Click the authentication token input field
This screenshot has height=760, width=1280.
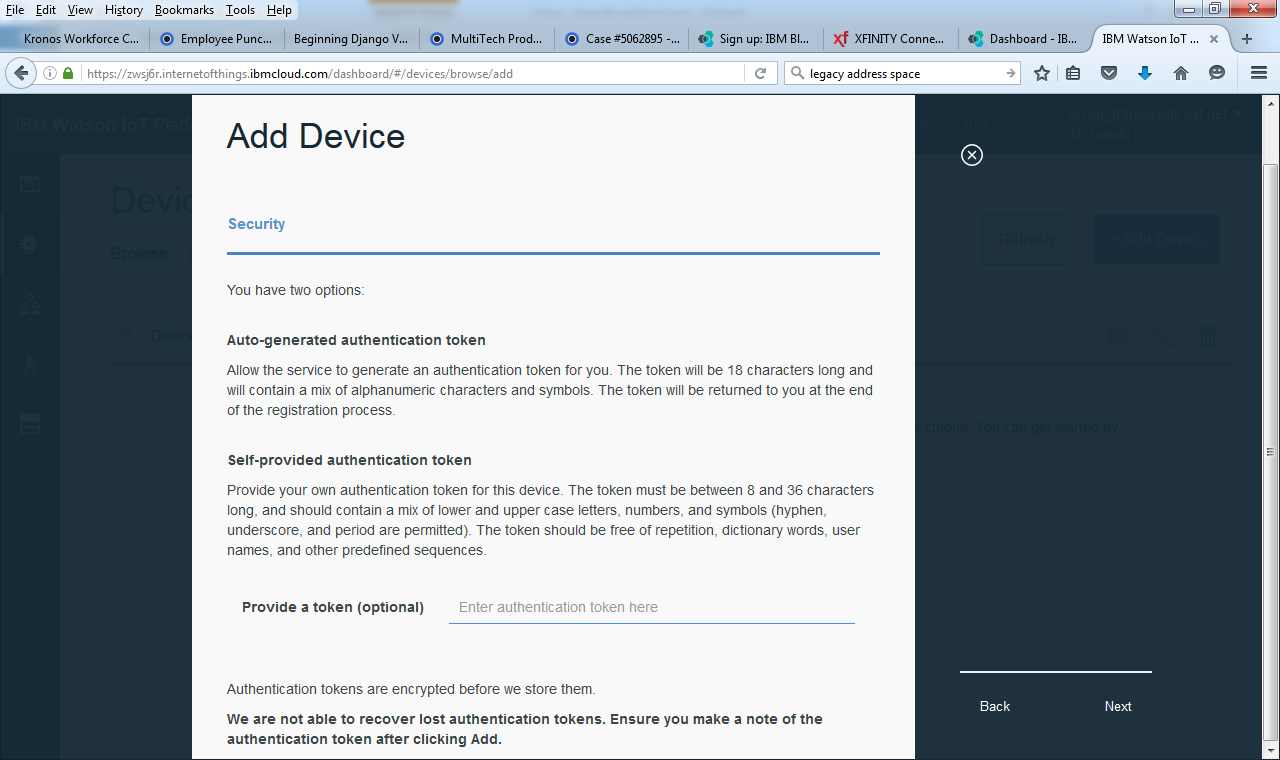coord(651,607)
